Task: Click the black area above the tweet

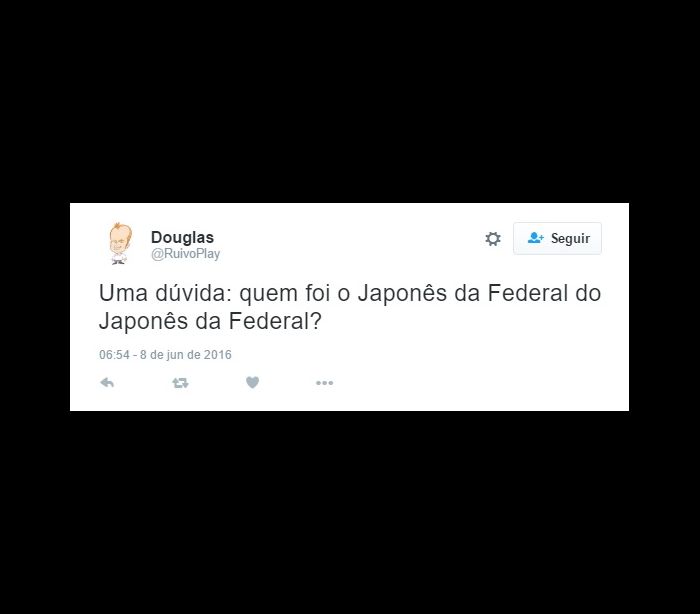Action: click(350, 101)
